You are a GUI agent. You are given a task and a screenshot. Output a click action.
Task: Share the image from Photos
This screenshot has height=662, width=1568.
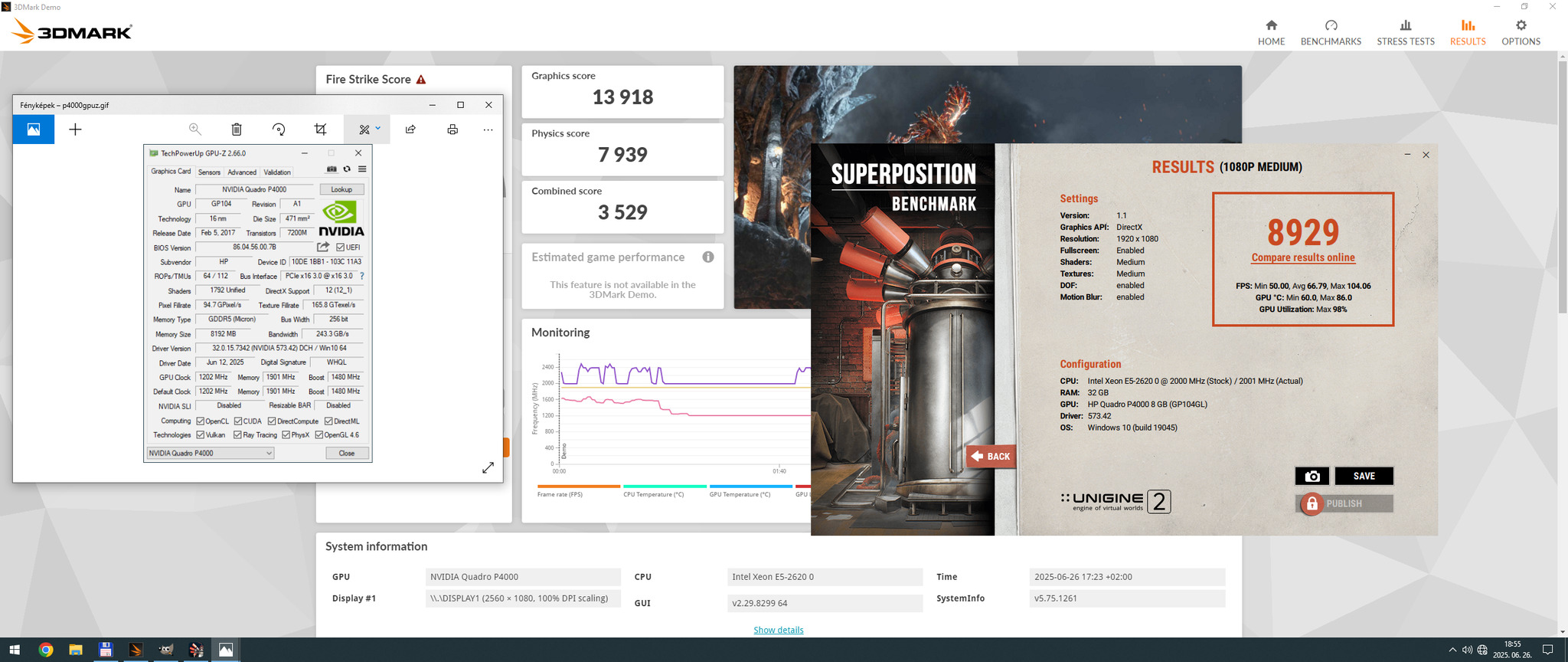click(410, 129)
